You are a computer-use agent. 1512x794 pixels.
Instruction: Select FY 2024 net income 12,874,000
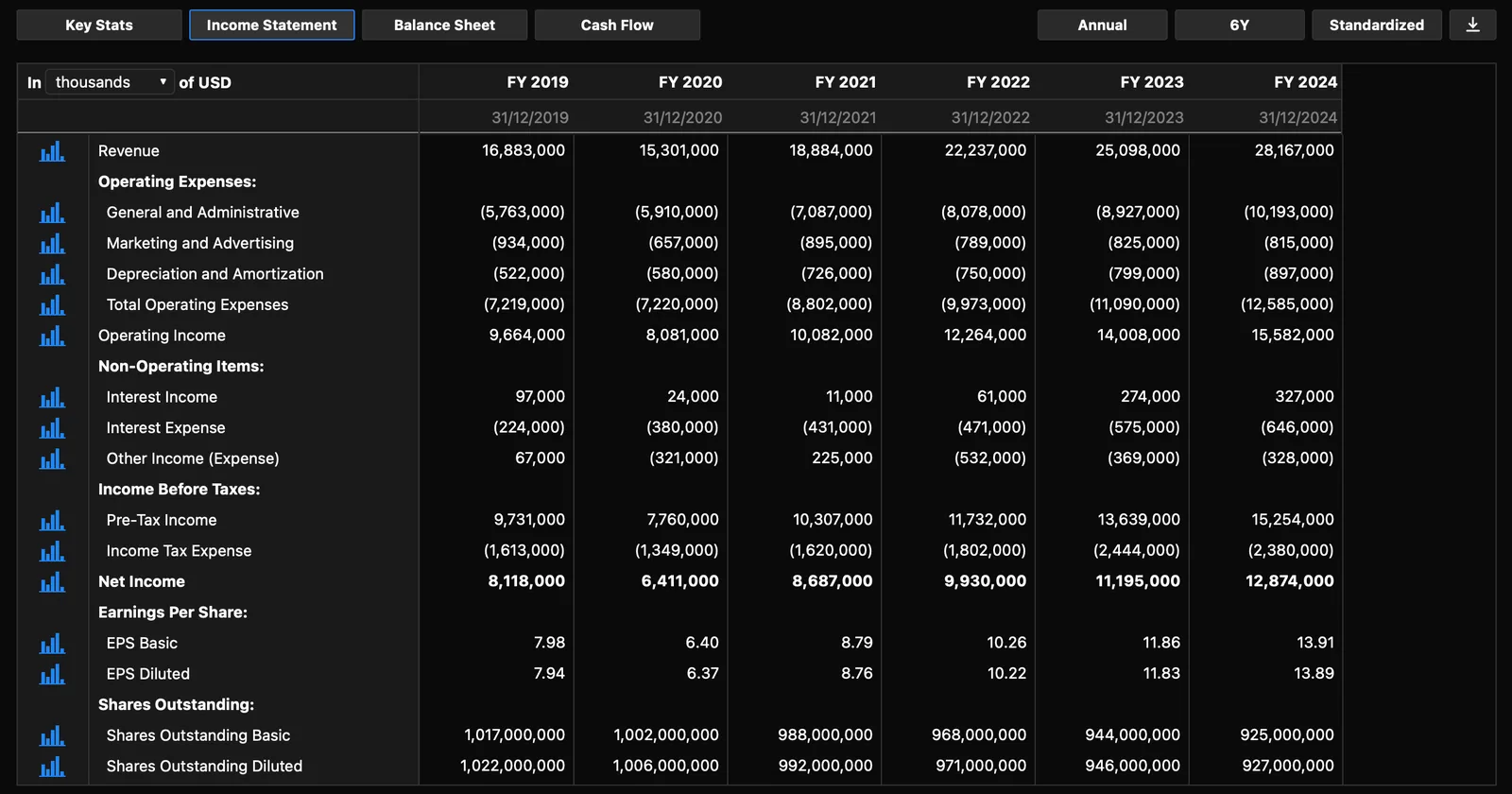[x=1290, y=580]
